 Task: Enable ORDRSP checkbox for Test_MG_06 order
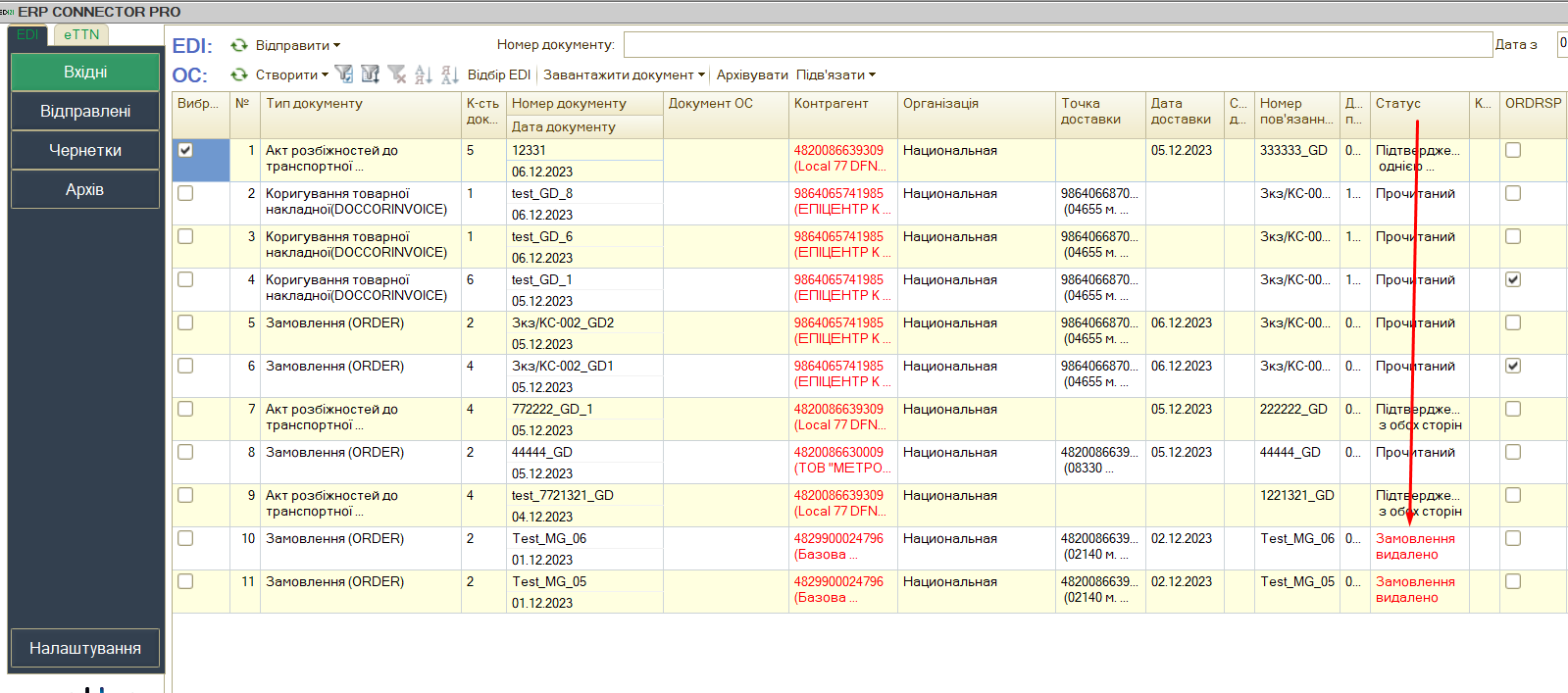[1513, 538]
